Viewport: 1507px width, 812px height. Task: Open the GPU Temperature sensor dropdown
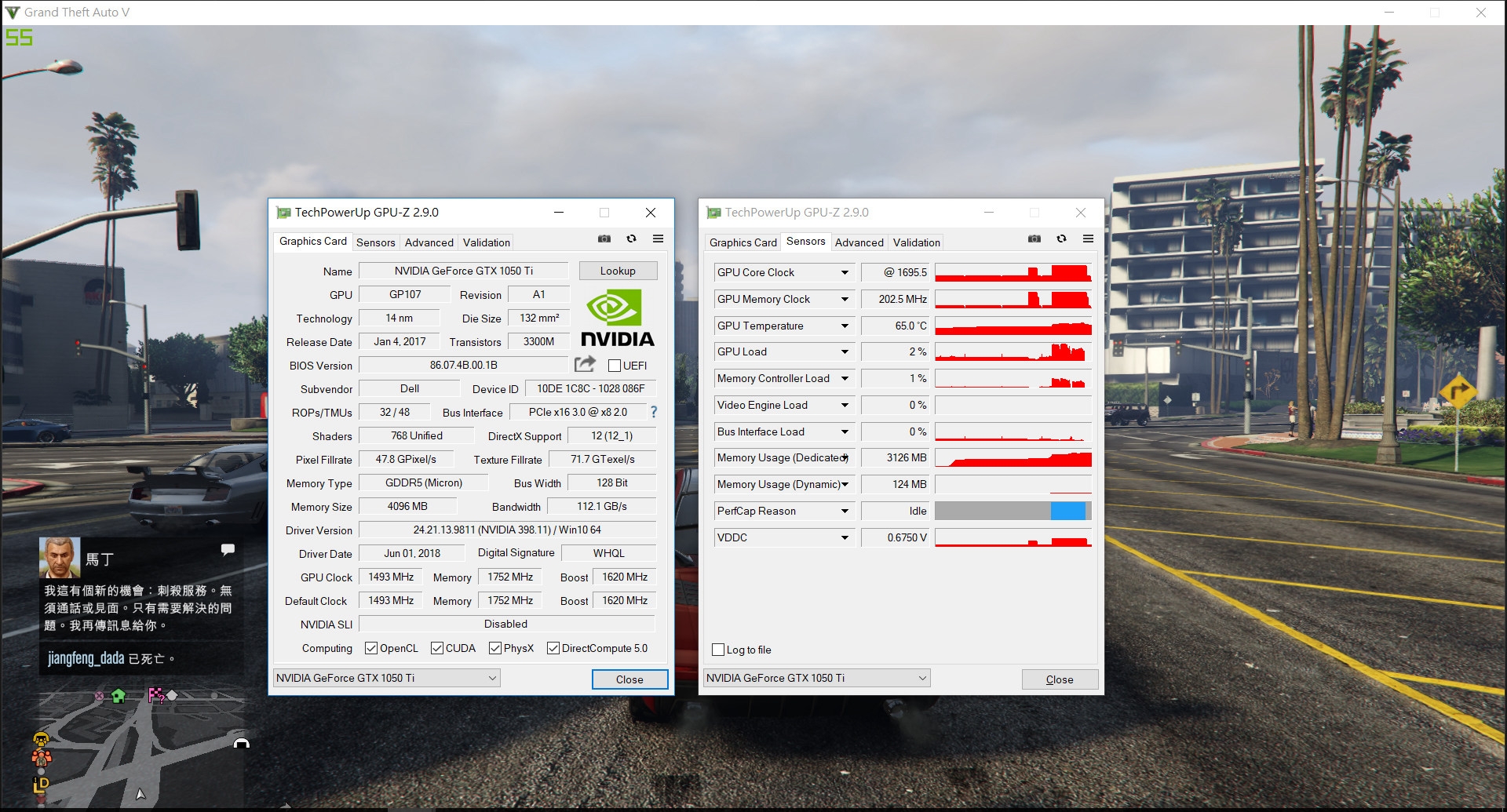click(x=845, y=326)
